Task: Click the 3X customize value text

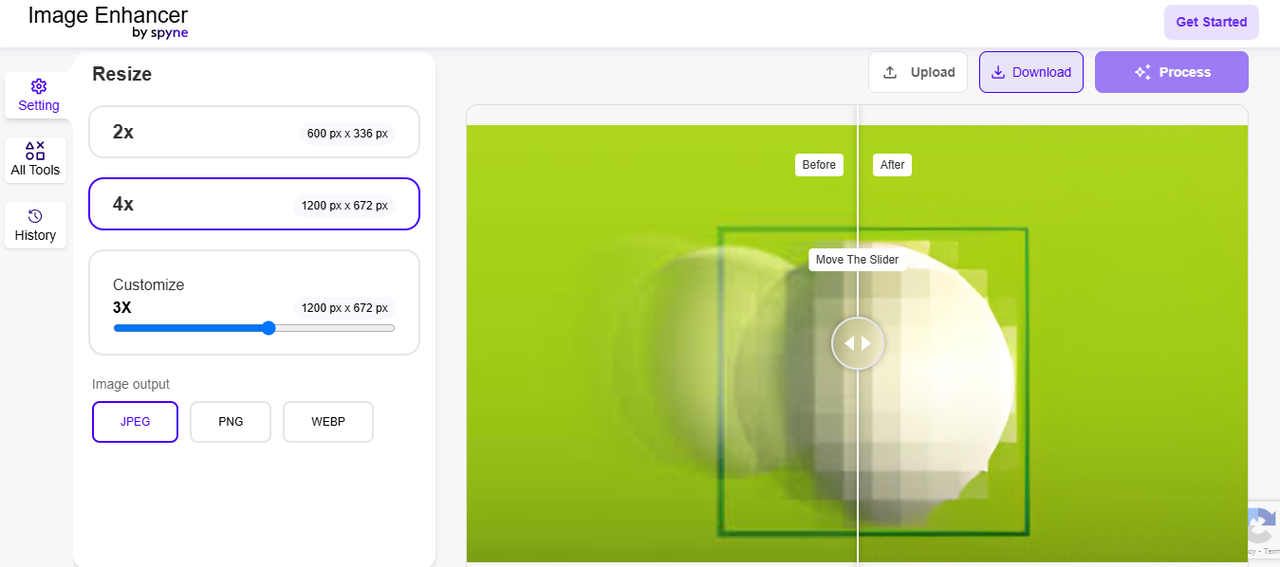Action: pos(122,308)
